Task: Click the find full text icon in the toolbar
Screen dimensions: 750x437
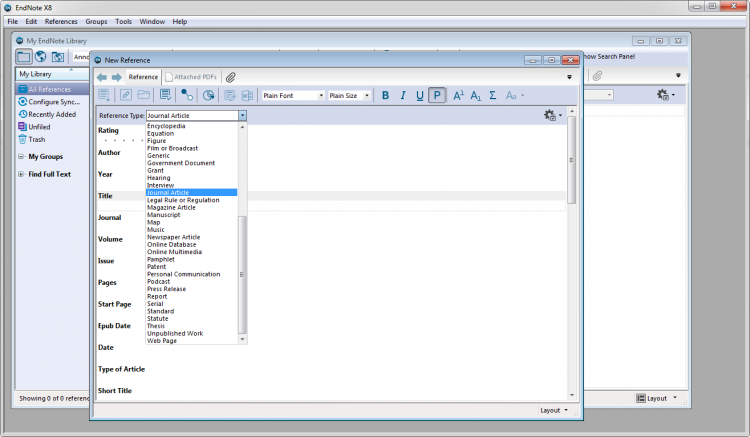Action: click(x=209, y=95)
